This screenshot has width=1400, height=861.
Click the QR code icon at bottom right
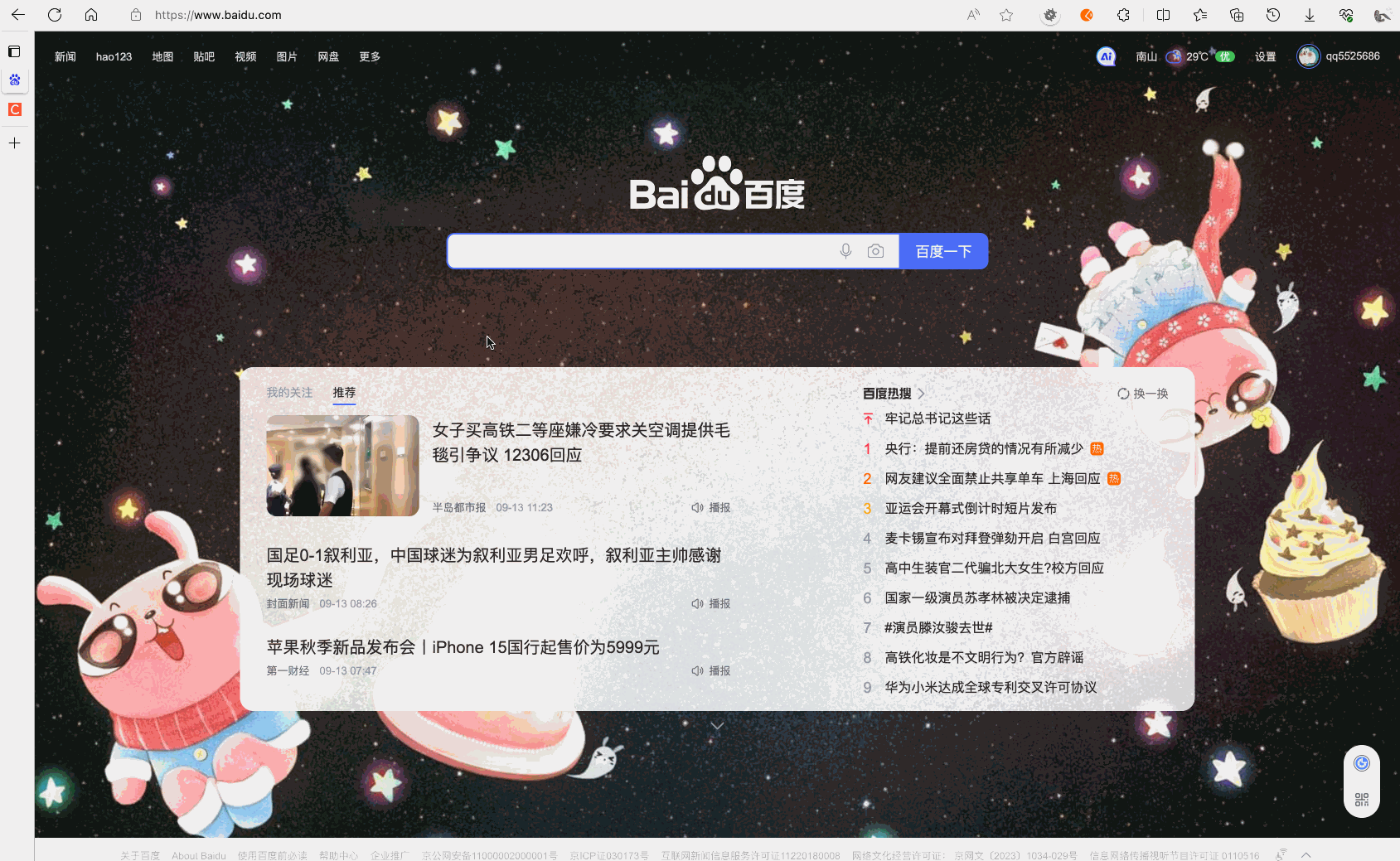(x=1360, y=801)
